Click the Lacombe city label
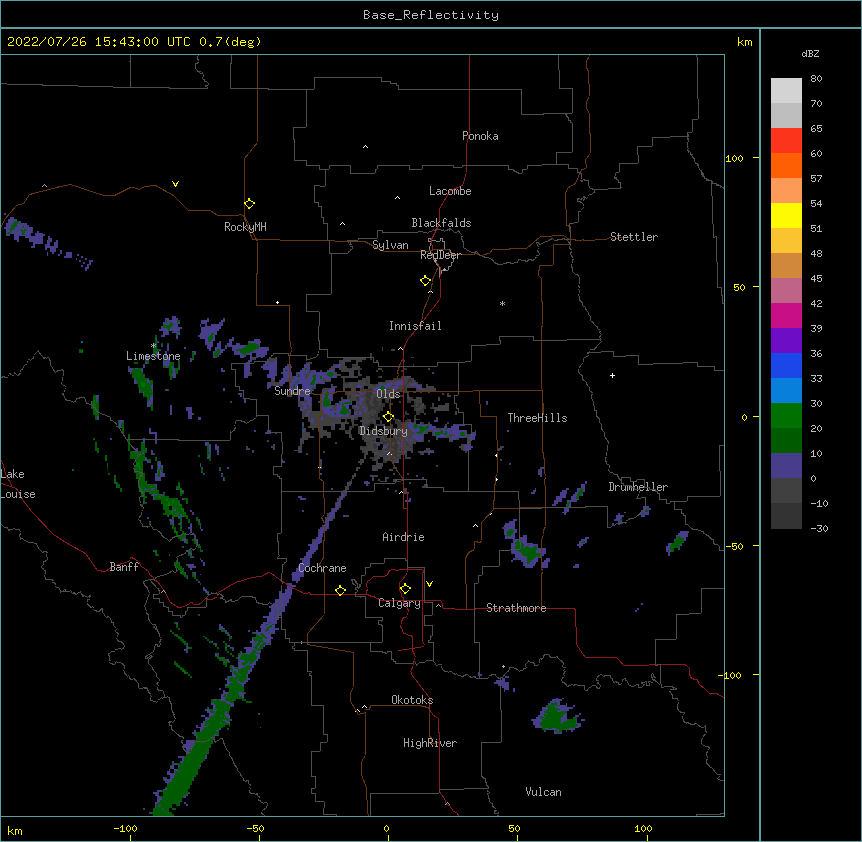 tap(450, 191)
